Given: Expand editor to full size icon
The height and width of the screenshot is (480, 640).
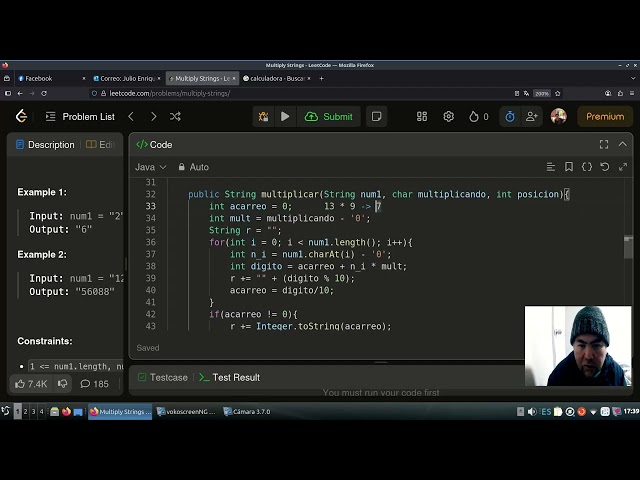Looking at the screenshot, I should pyautogui.click(x=623, y=167).
